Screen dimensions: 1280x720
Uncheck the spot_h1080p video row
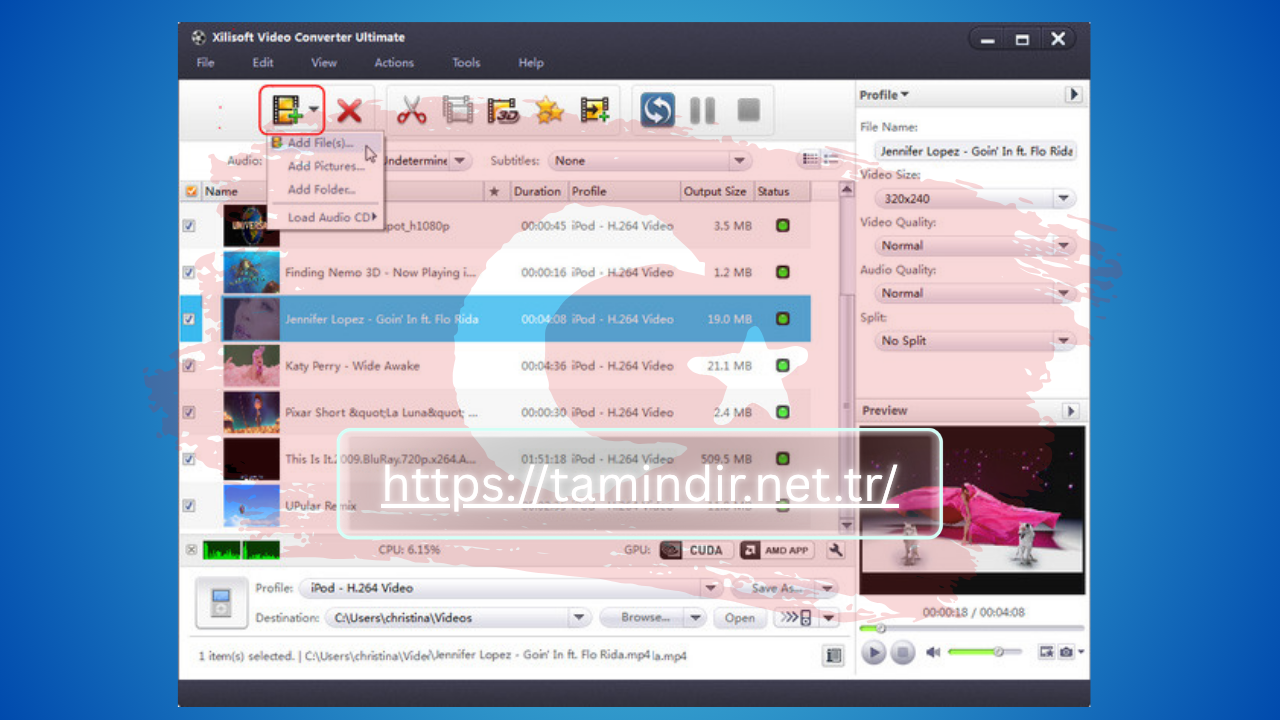(x=189, y=226)
